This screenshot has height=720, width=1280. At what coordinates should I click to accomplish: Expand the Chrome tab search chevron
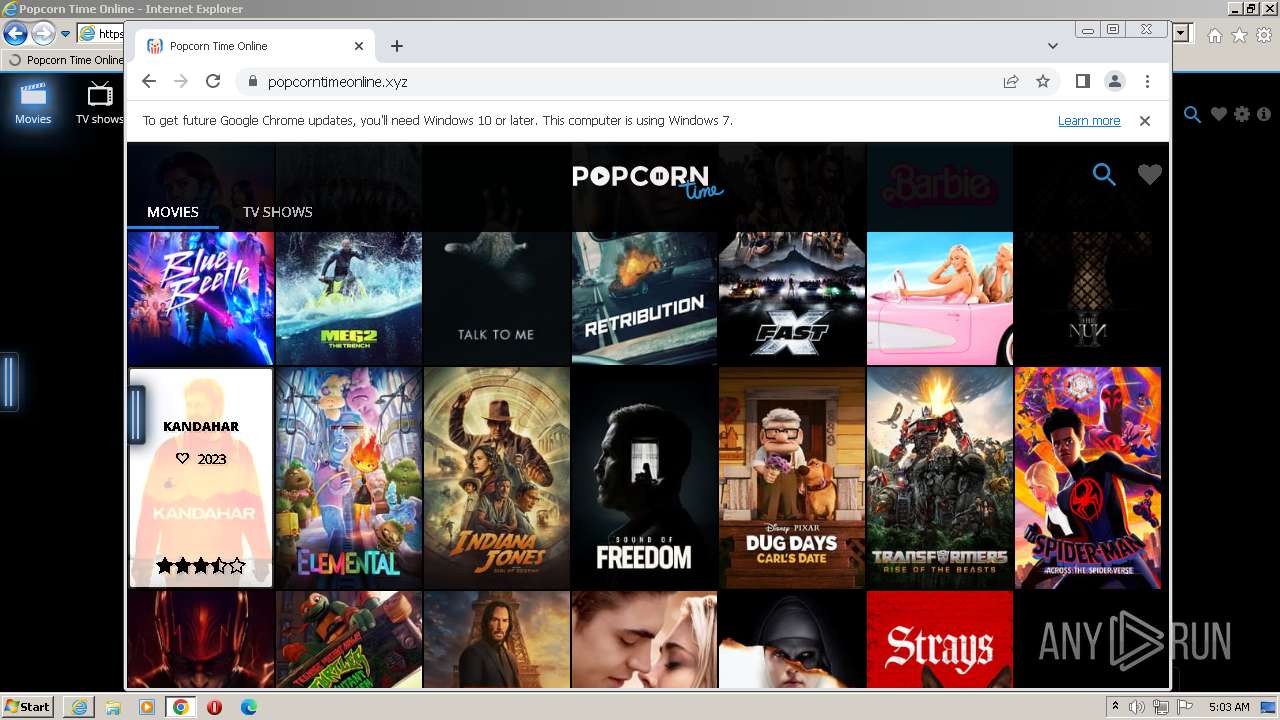click(x=1053, y=46)
